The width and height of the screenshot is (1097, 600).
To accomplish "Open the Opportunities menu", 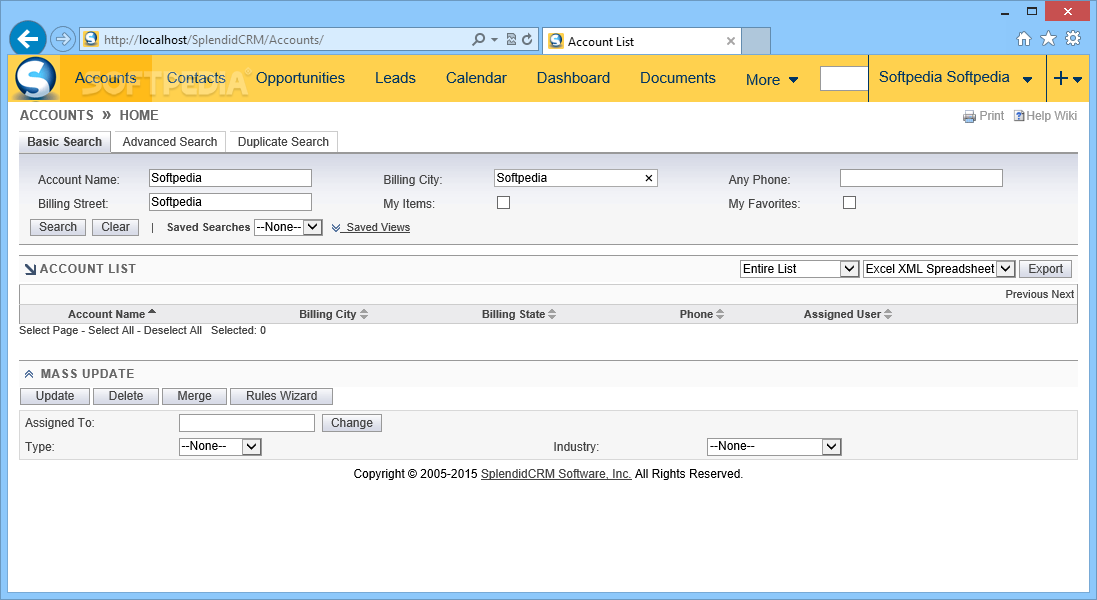I will 300,78.
